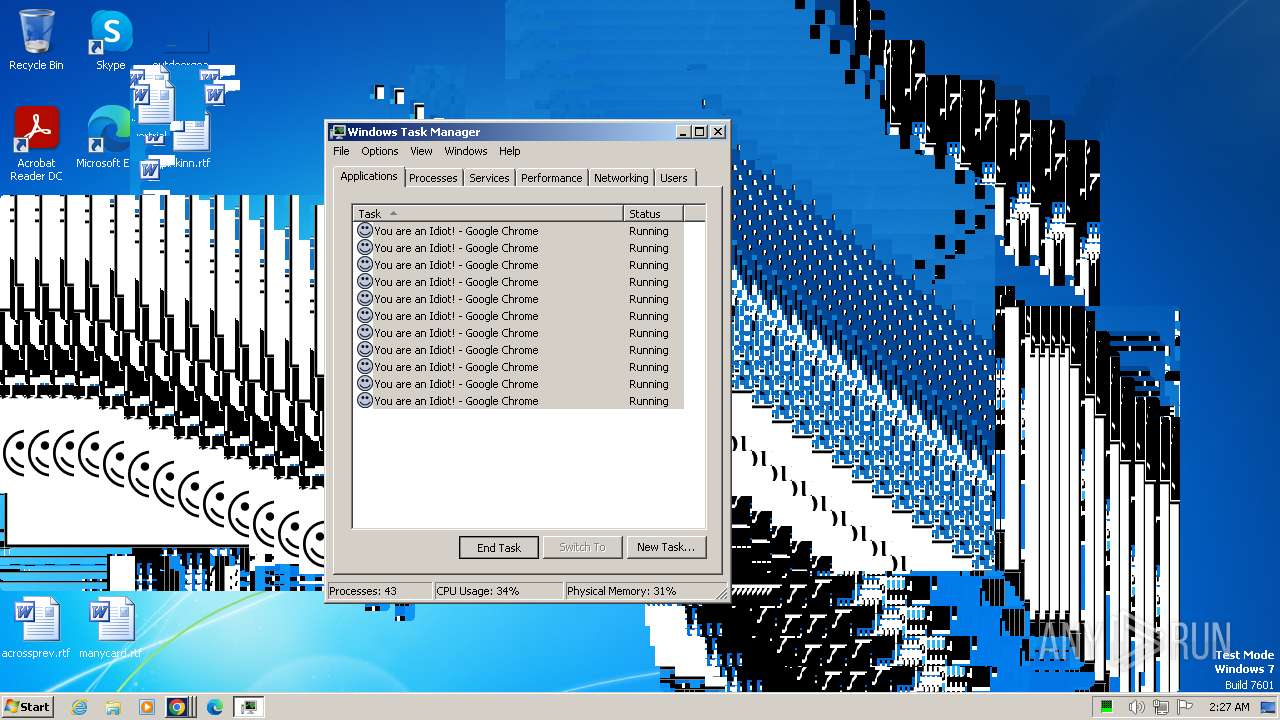Switch to the Performance tab
The width and height of the screenshot is (1280, 720).
(551, 178)
